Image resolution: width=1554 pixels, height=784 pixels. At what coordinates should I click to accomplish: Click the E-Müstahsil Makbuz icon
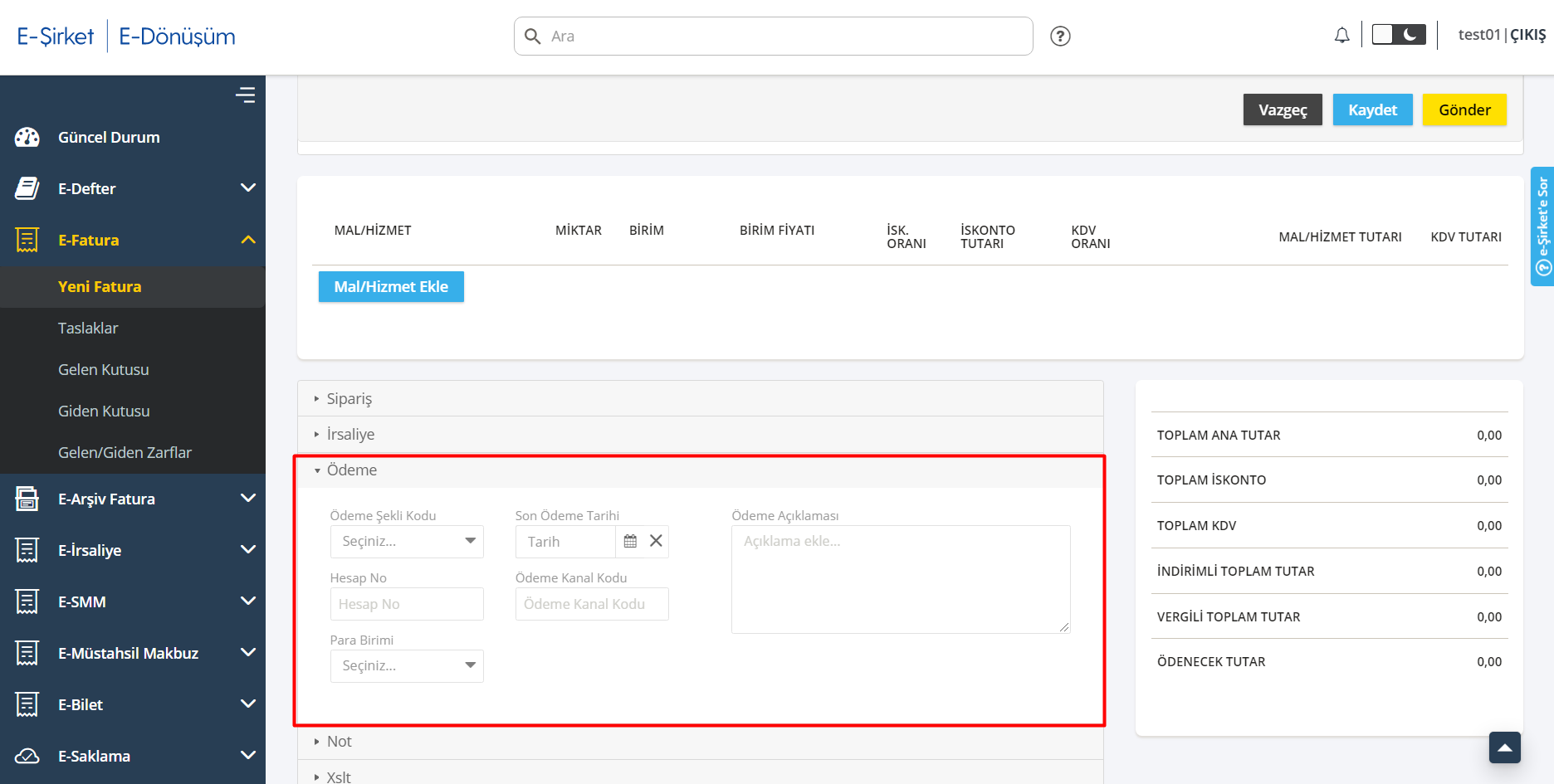pyautogui.click(x=27, y=654)
